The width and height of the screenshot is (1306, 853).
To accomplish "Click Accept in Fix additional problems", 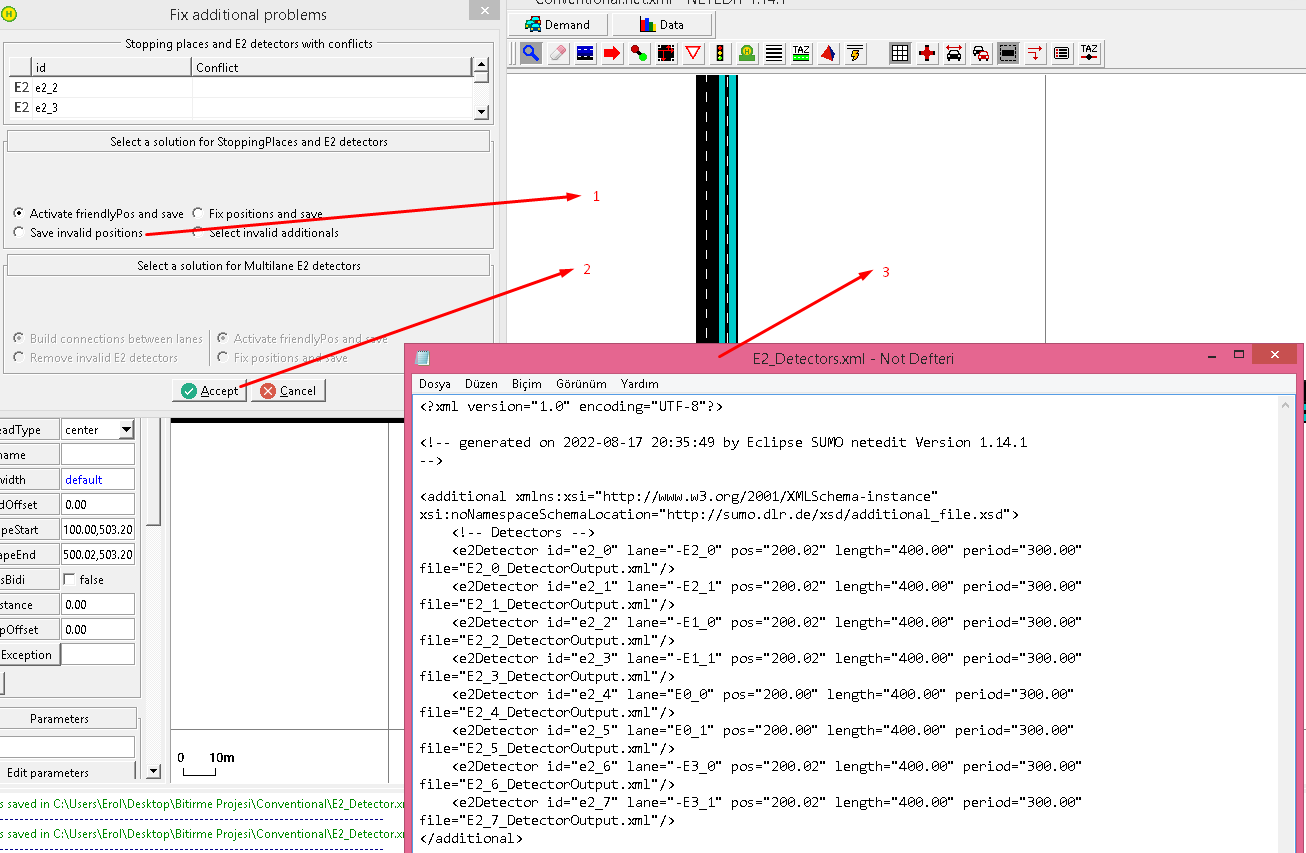I will click(209, 391).
